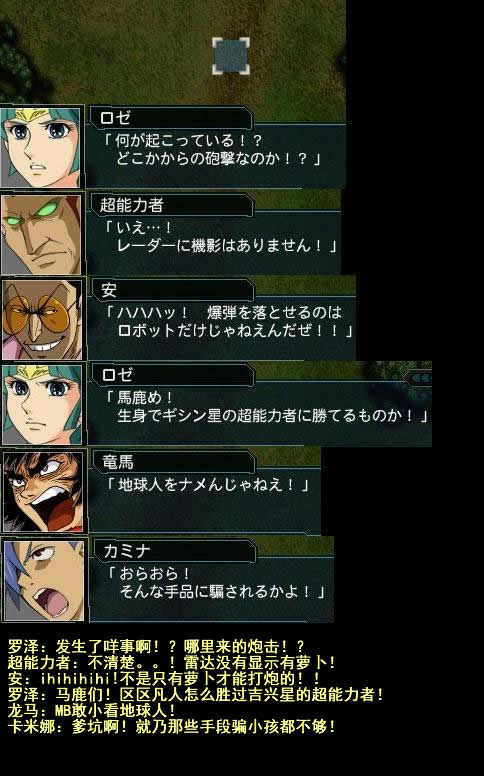Click dialogue line starting ハハハッ
Viewport: 484px width, 776px height.
click(x=224, y=312)
